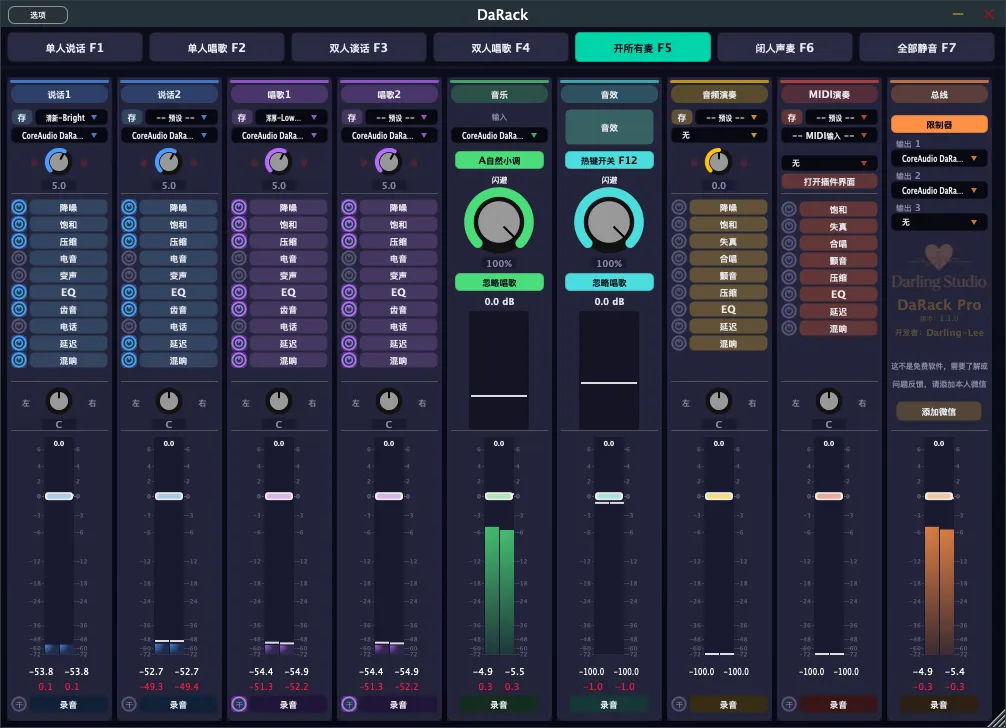The width and height of the screenshot is (1006, 728).
Task: Click round icon beside MIDI演奏 录音 button
Action: click(789, 704)
